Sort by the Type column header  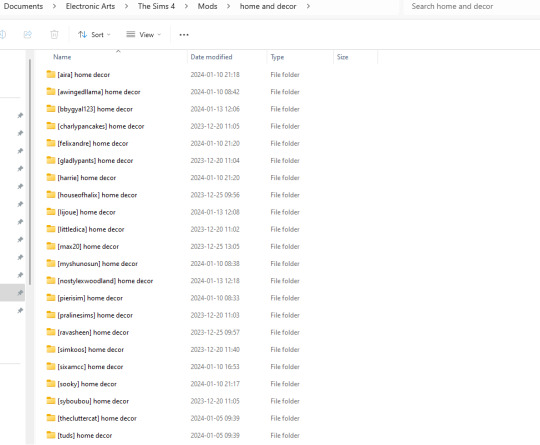tap(277, 57)
